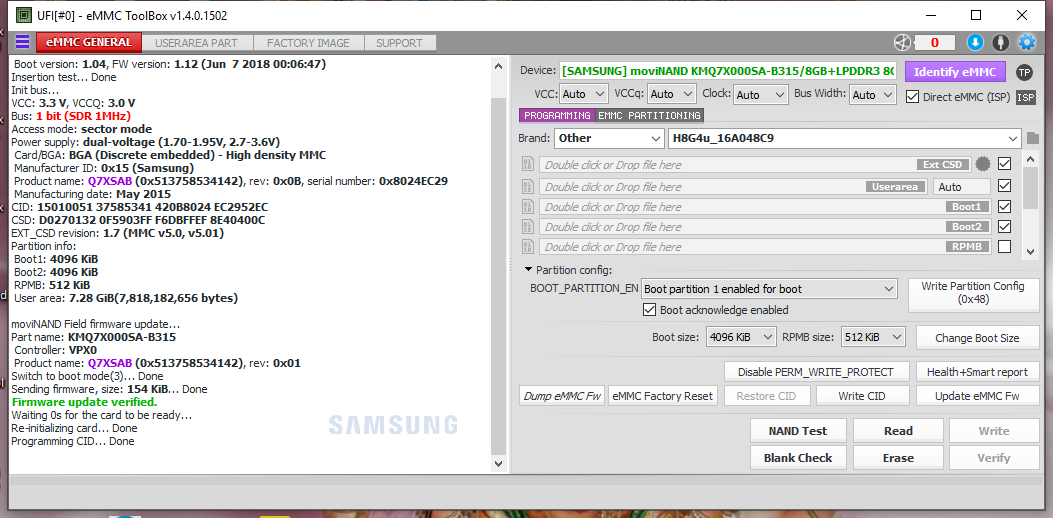Uncheck the Boot1 checkbox
Screen dimensions: 1053x518
pyautogui.click(x=1005, y=206)
